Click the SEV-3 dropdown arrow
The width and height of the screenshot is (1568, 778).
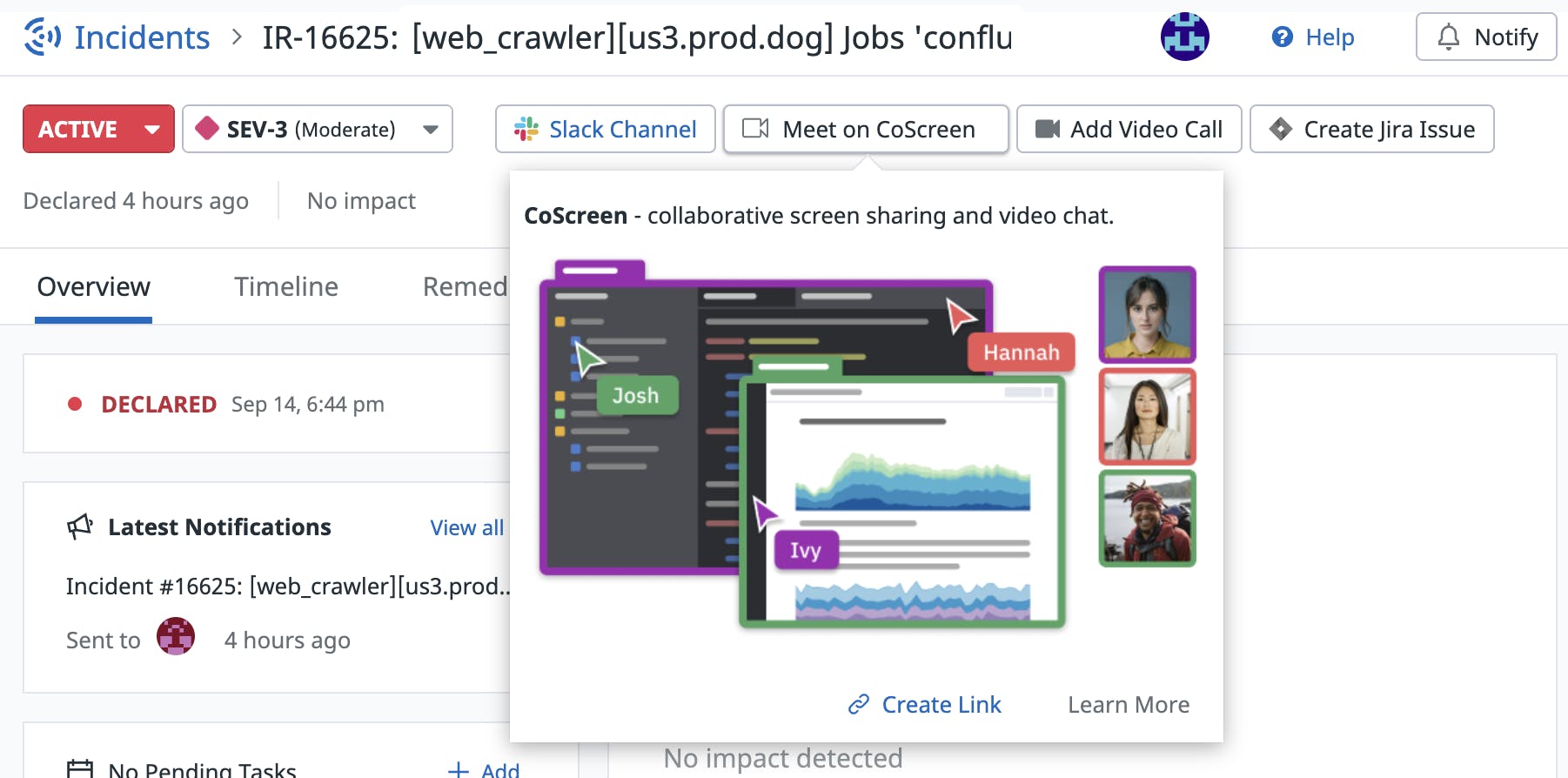430,130
